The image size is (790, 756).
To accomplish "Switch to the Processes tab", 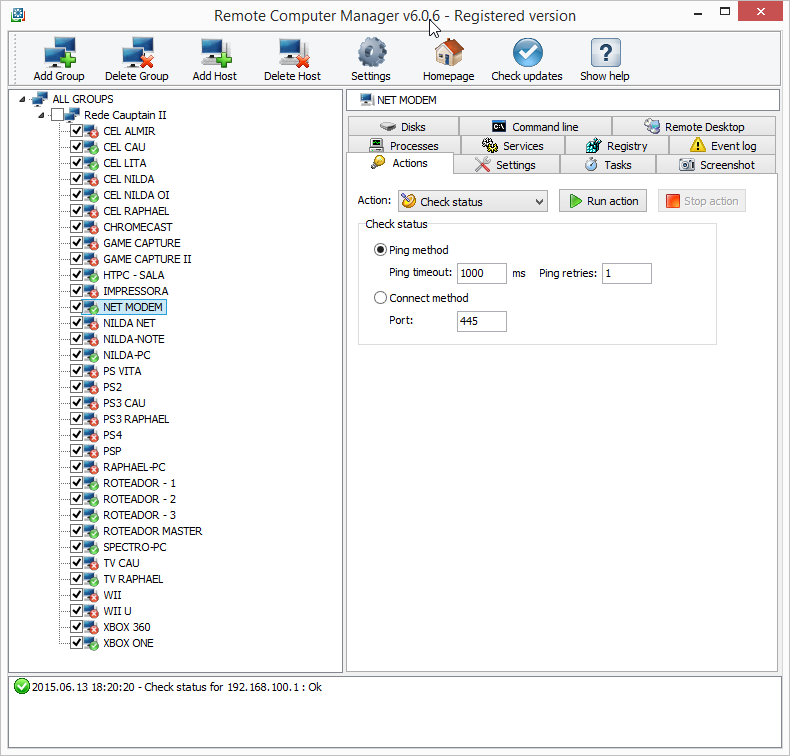I will 404,146.
